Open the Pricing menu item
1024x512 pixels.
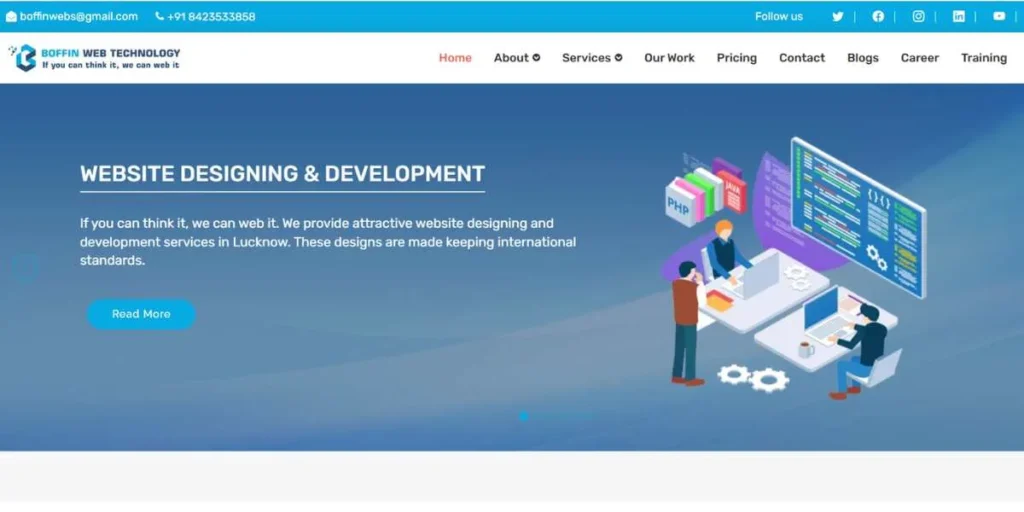coord(737,57)
